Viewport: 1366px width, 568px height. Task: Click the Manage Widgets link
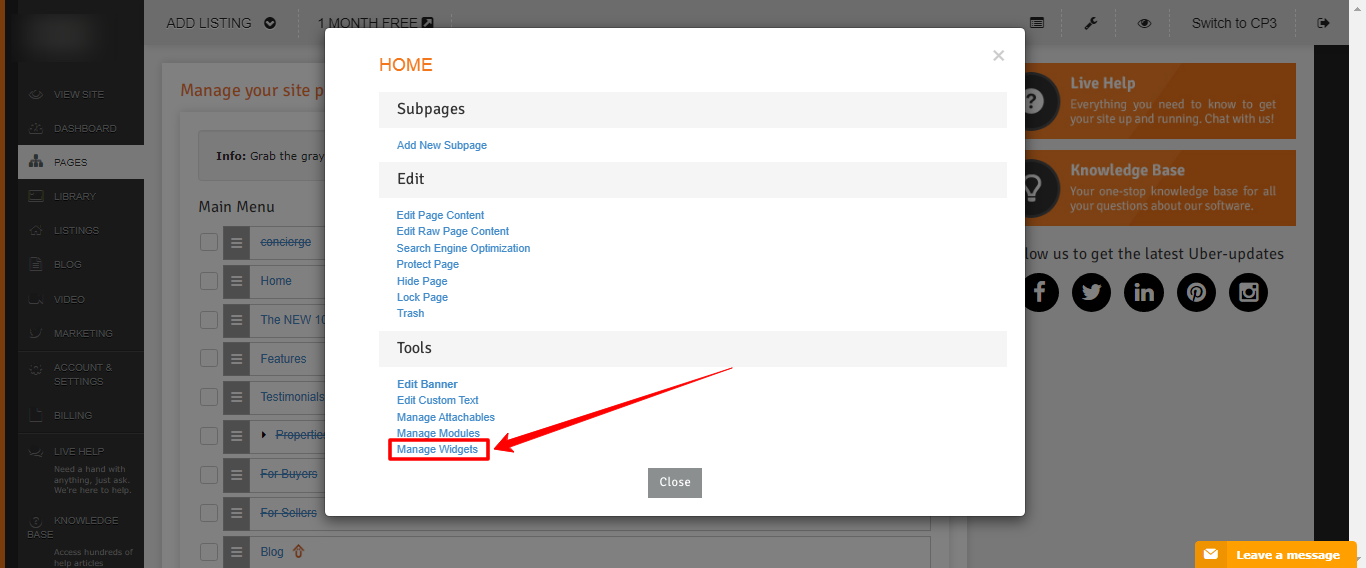point(438,450)
